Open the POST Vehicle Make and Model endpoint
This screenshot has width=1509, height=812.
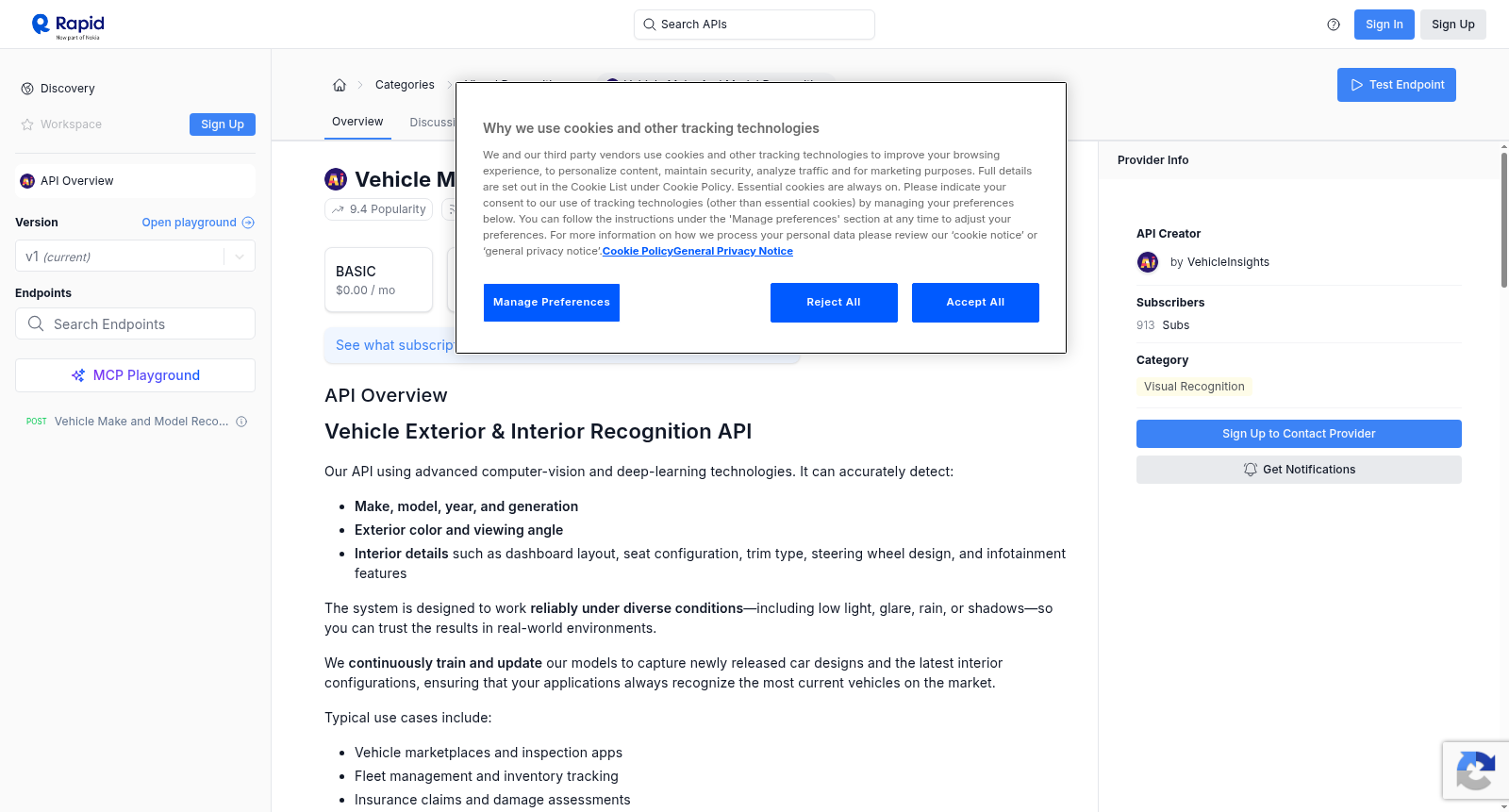point(136,422)
